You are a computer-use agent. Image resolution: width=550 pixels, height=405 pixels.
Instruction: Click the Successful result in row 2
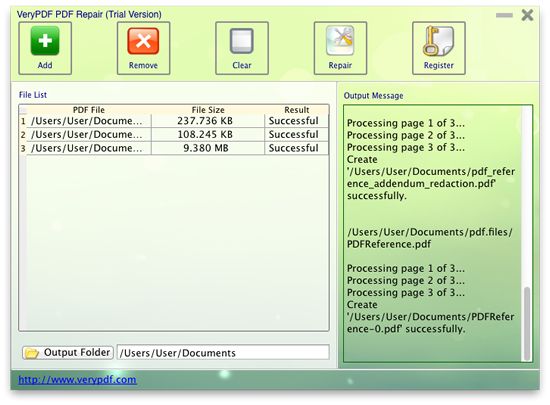click(x=294, y=135)
